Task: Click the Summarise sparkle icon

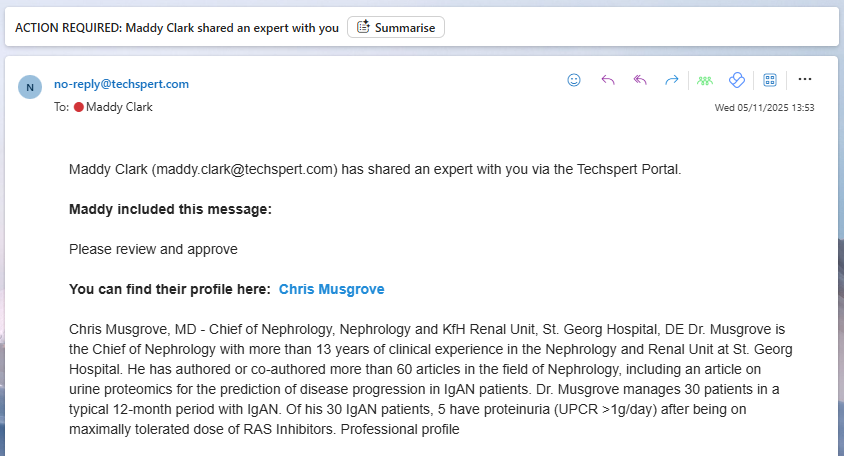Action: point(363,27)
